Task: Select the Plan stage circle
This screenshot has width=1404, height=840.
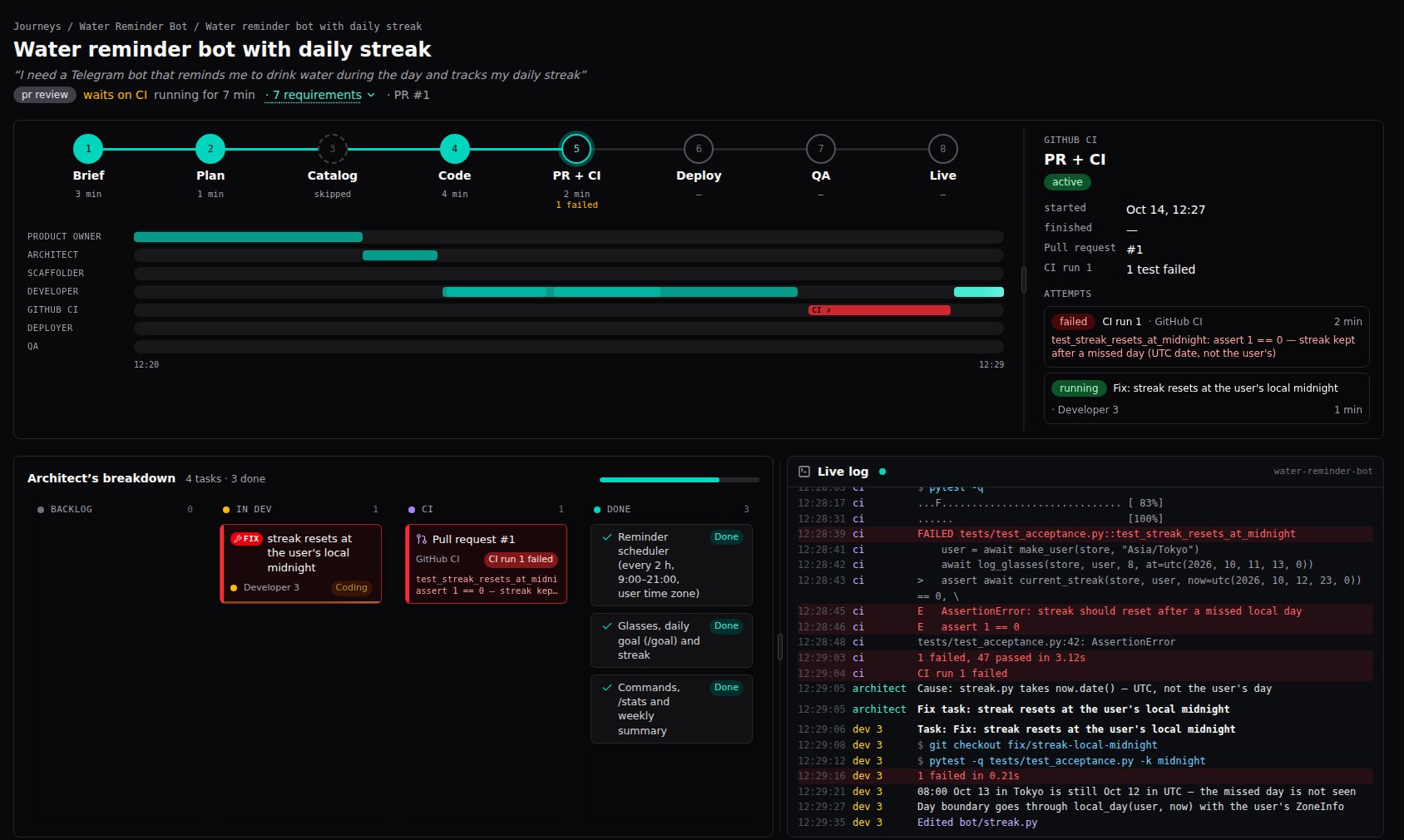Action: pyautogui.click(x=210, y=149)
